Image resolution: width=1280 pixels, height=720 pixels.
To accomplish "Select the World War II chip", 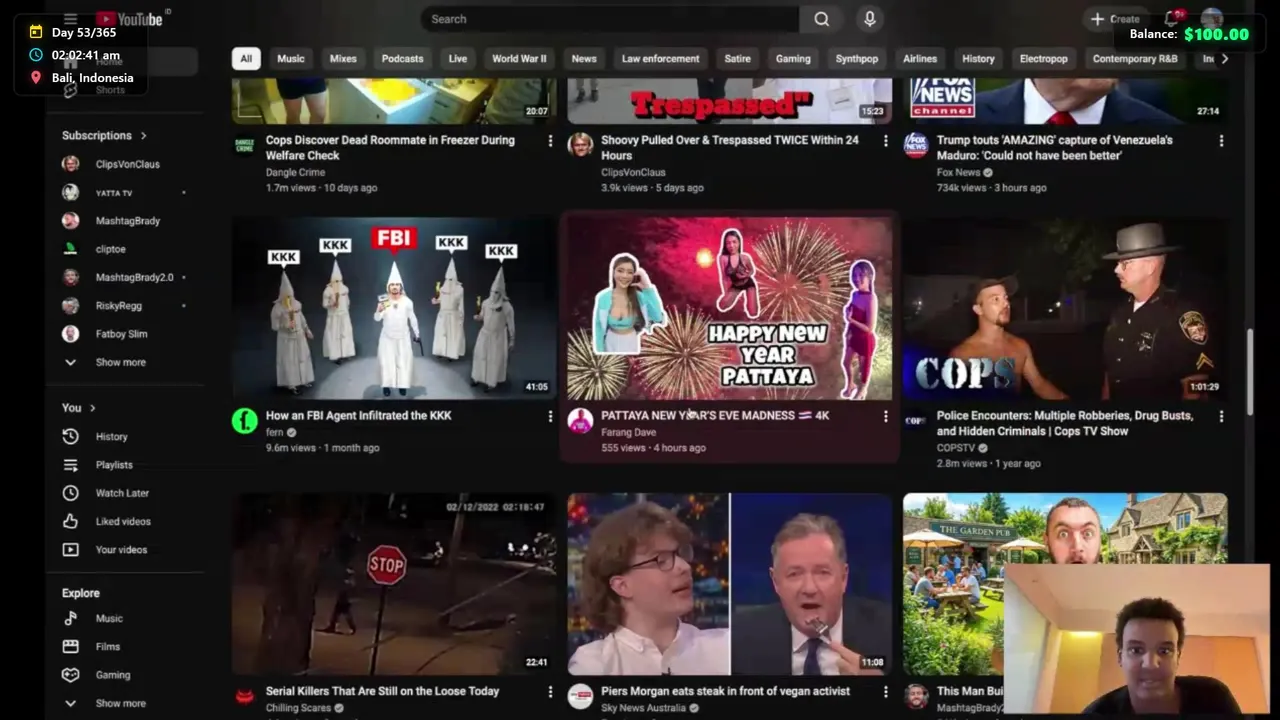I will click(x=519, y=59).
